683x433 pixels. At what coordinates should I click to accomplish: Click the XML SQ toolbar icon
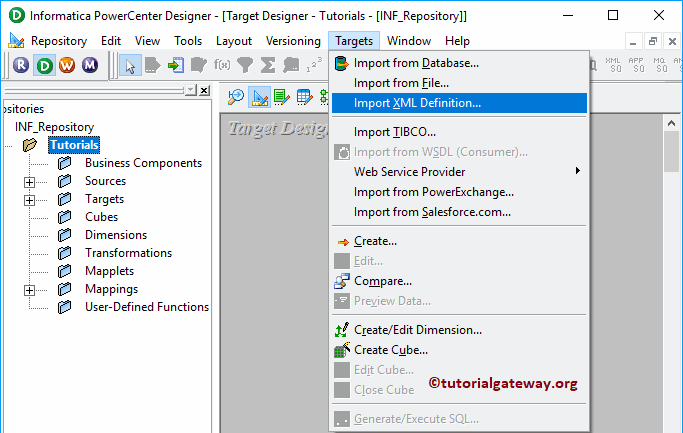[x=615, y=65]
